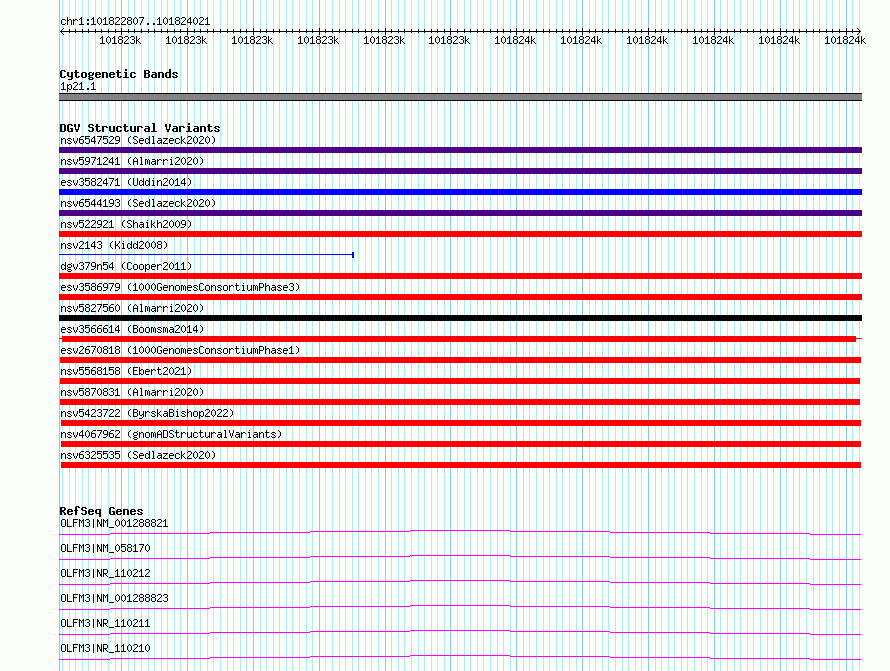Image resolution: width=890 pixels, height=671 pixels.
Task: Select the thin blue nsv2143 (Kidd2008) line
Action: click(207, 255)
